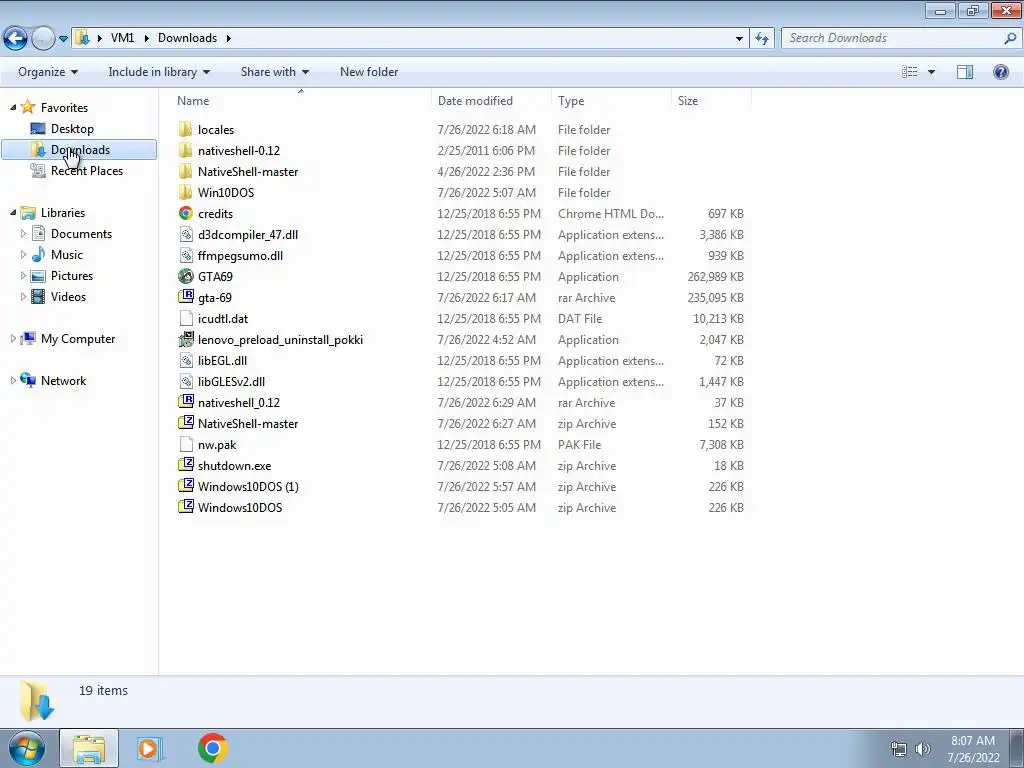Collapse the Libraries section
The height and width of the screenshot is (768, 1024).
pos(13,212)
